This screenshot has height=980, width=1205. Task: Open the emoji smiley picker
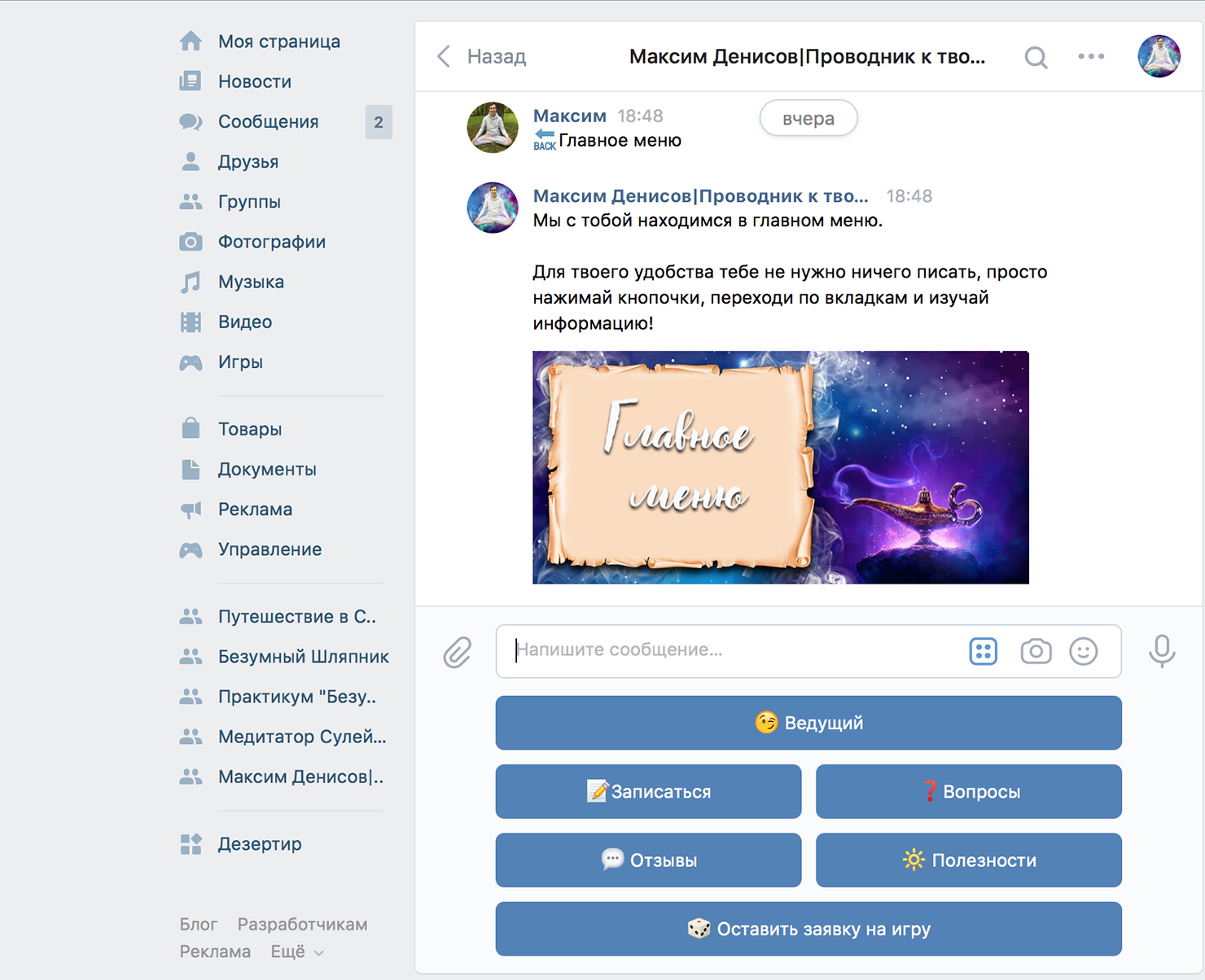click(1084, 651)
